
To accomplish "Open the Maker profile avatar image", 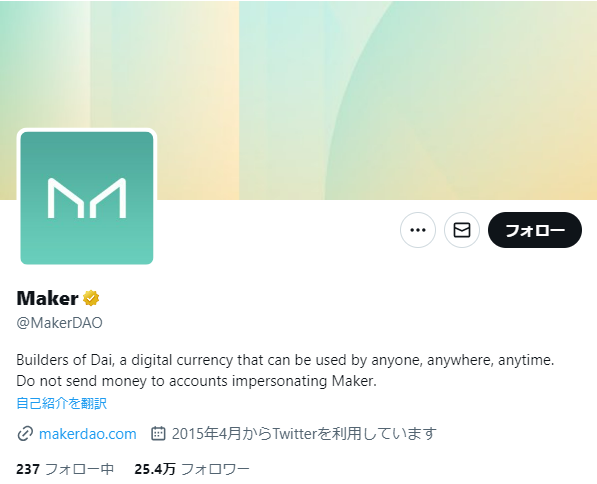I will point(87,198).
